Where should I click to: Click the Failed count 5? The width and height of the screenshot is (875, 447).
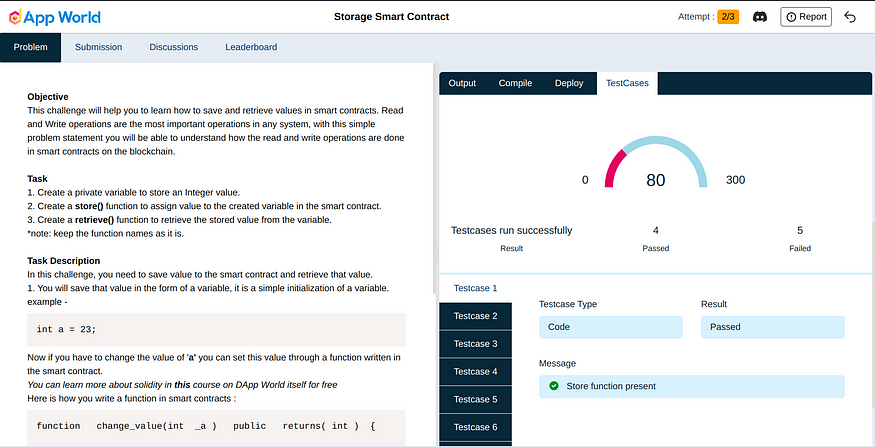(800, 230)
